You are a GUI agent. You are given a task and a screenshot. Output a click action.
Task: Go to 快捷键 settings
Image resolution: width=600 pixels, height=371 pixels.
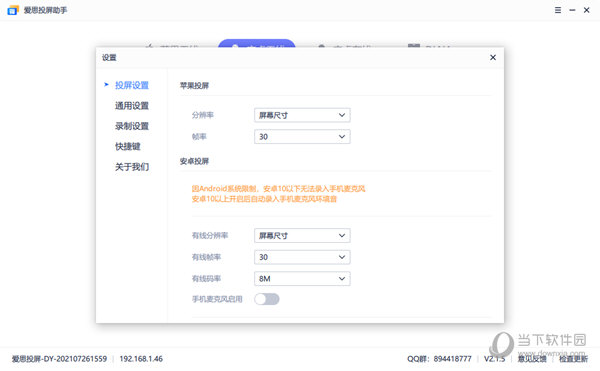click(x=128, y=146)
